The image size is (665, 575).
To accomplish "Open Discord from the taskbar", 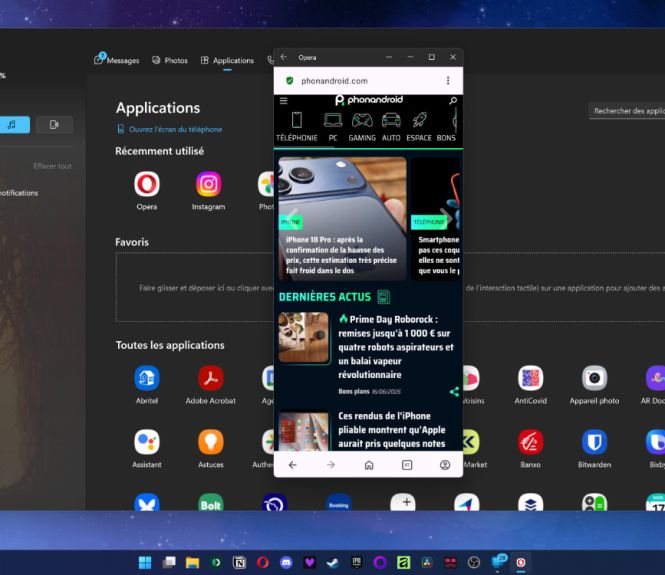I will 286,563.
